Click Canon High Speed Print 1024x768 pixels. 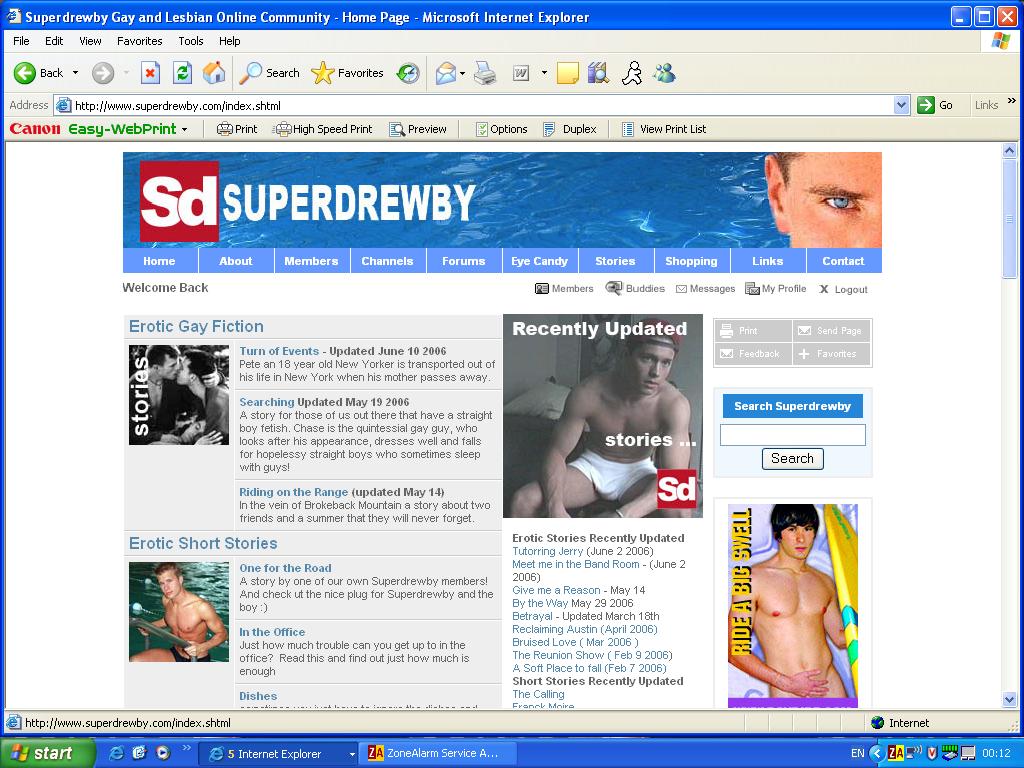pyautogui.click(x=324, y=129)
